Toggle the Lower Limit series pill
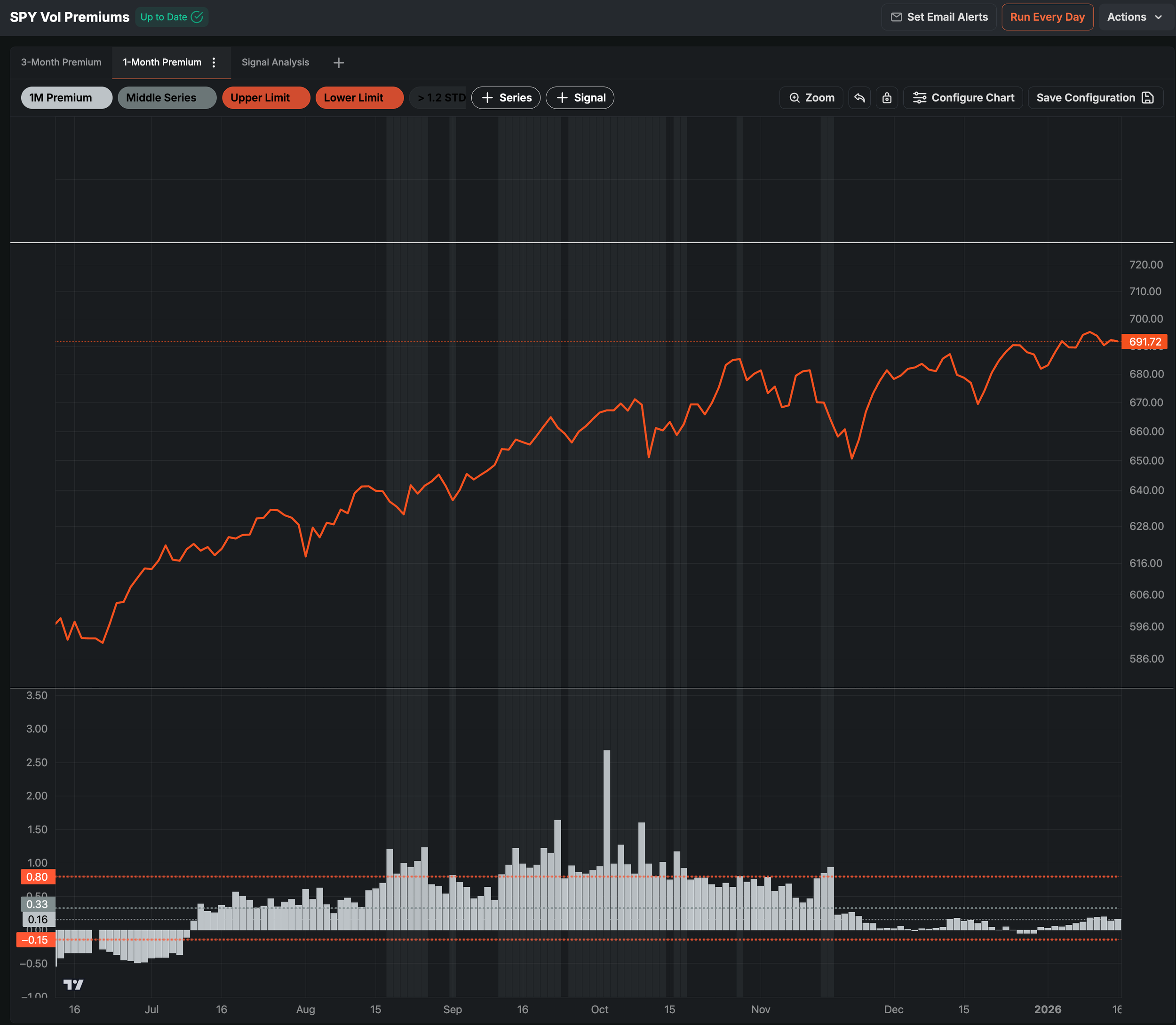 tap(359, 98)
